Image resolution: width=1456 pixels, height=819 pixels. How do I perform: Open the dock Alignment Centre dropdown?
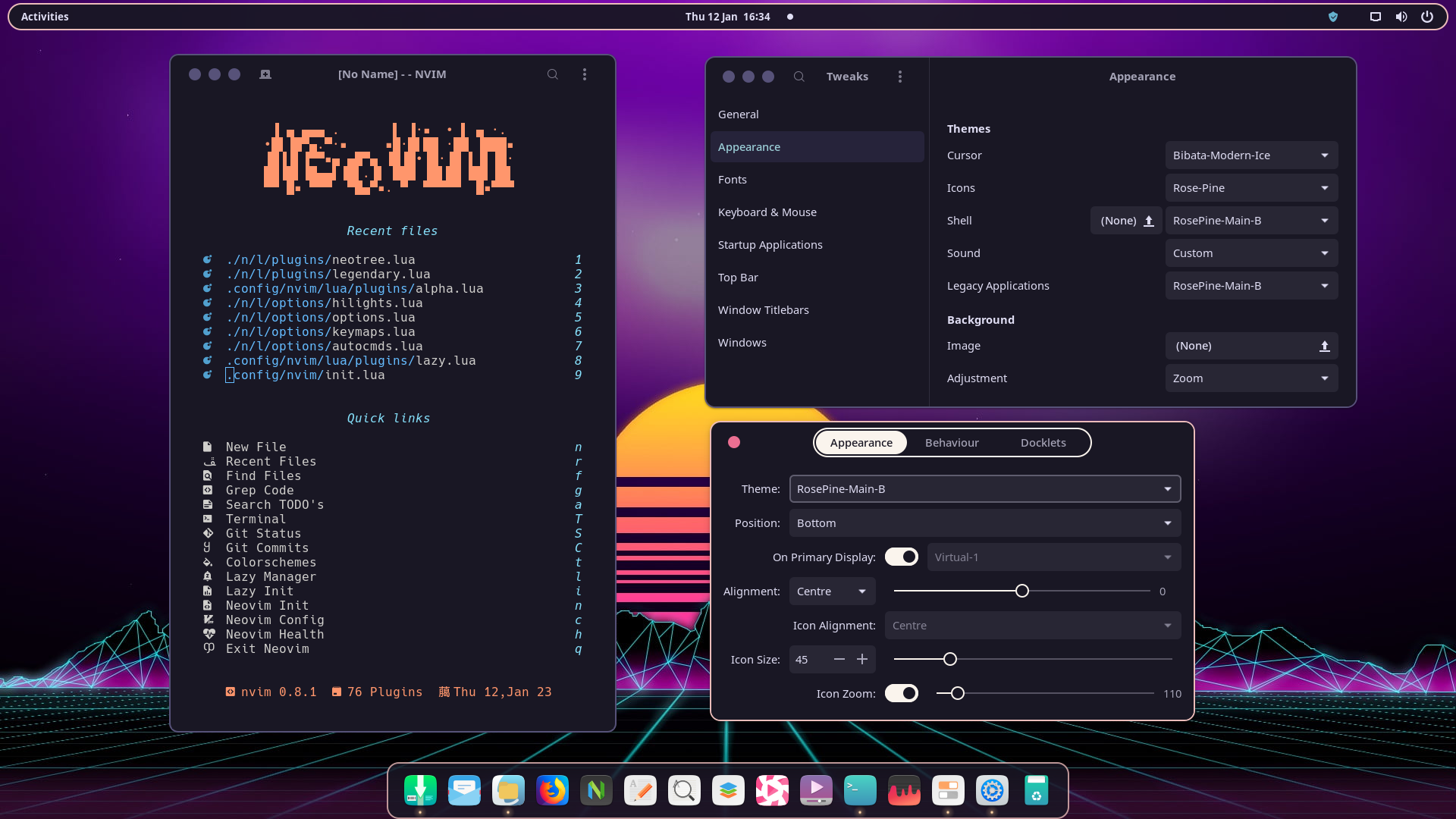(x=832, y=591)
